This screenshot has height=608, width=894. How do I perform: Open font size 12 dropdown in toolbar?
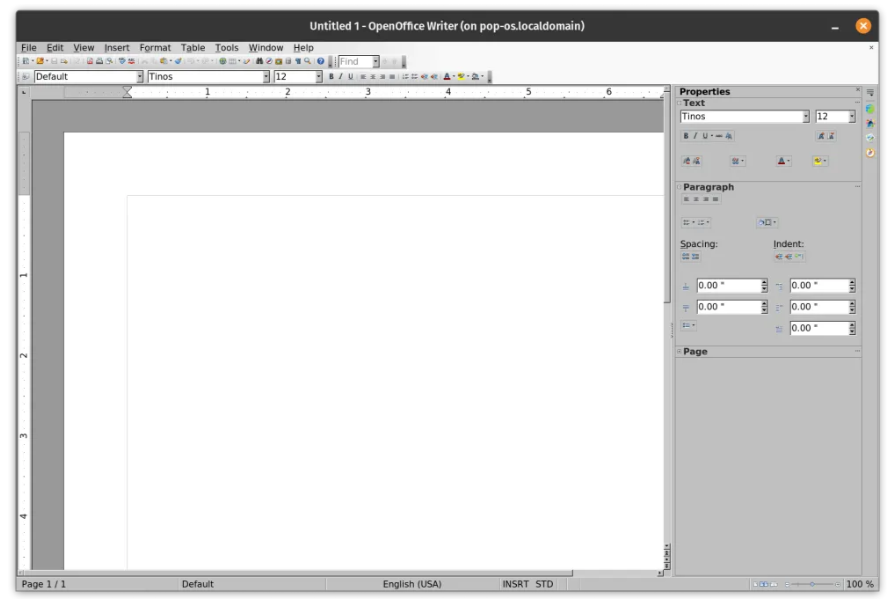[x=318, y=76]
